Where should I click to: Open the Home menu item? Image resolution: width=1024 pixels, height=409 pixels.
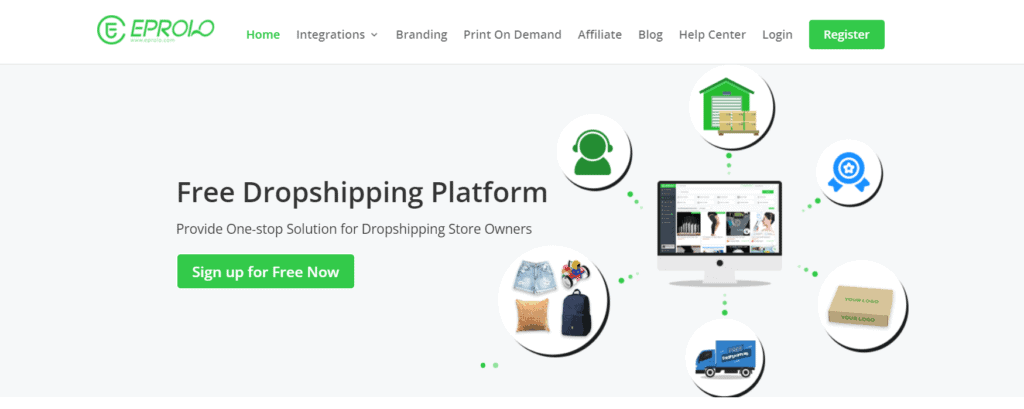click(263, 35)
